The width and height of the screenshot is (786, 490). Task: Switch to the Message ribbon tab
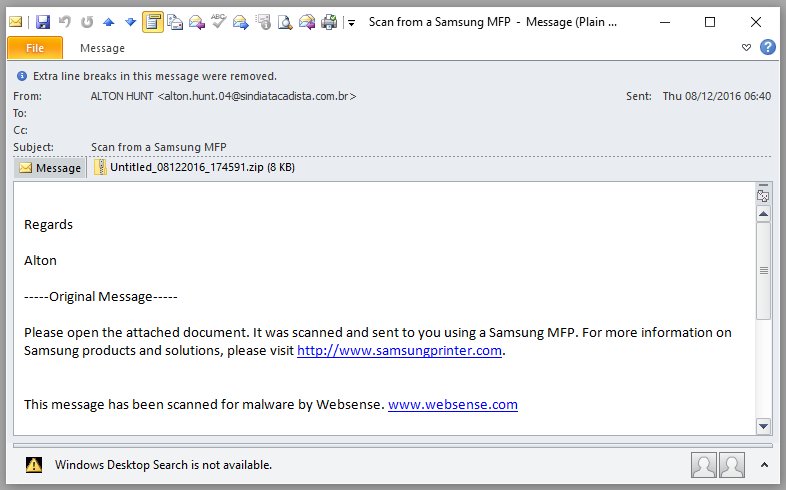[102, 48]
